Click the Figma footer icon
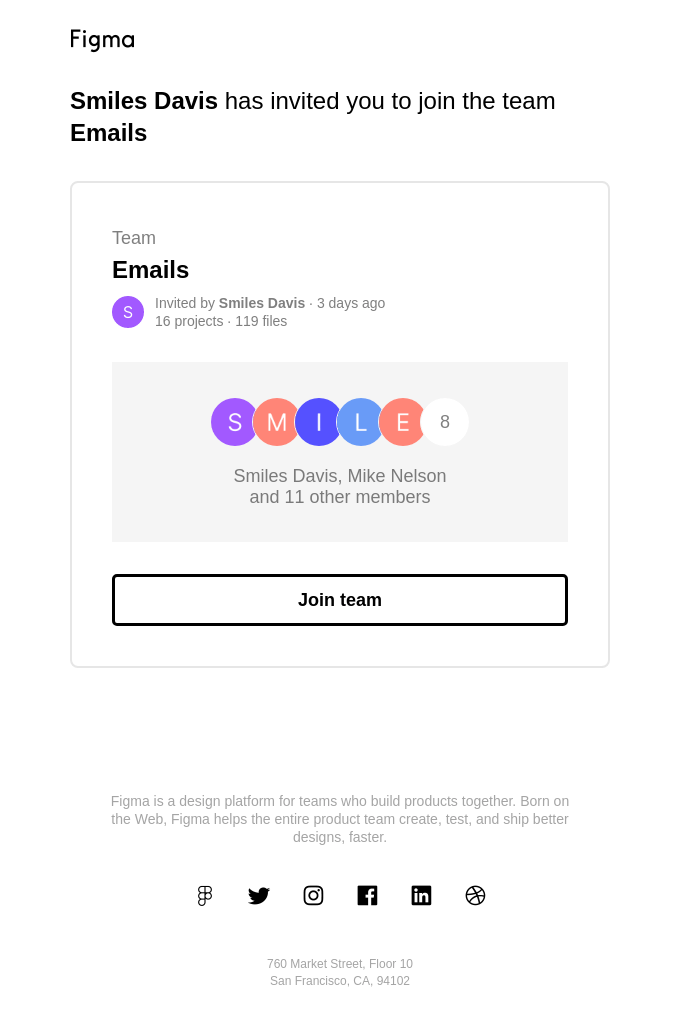Viewport: 680px width, 1022px height. pyautogui.click(x=205, y=895)
